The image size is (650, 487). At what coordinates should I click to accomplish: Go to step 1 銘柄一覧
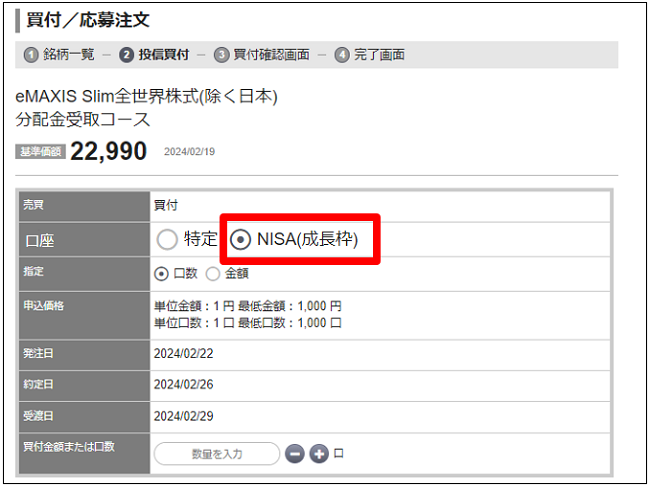pos(59,55)
